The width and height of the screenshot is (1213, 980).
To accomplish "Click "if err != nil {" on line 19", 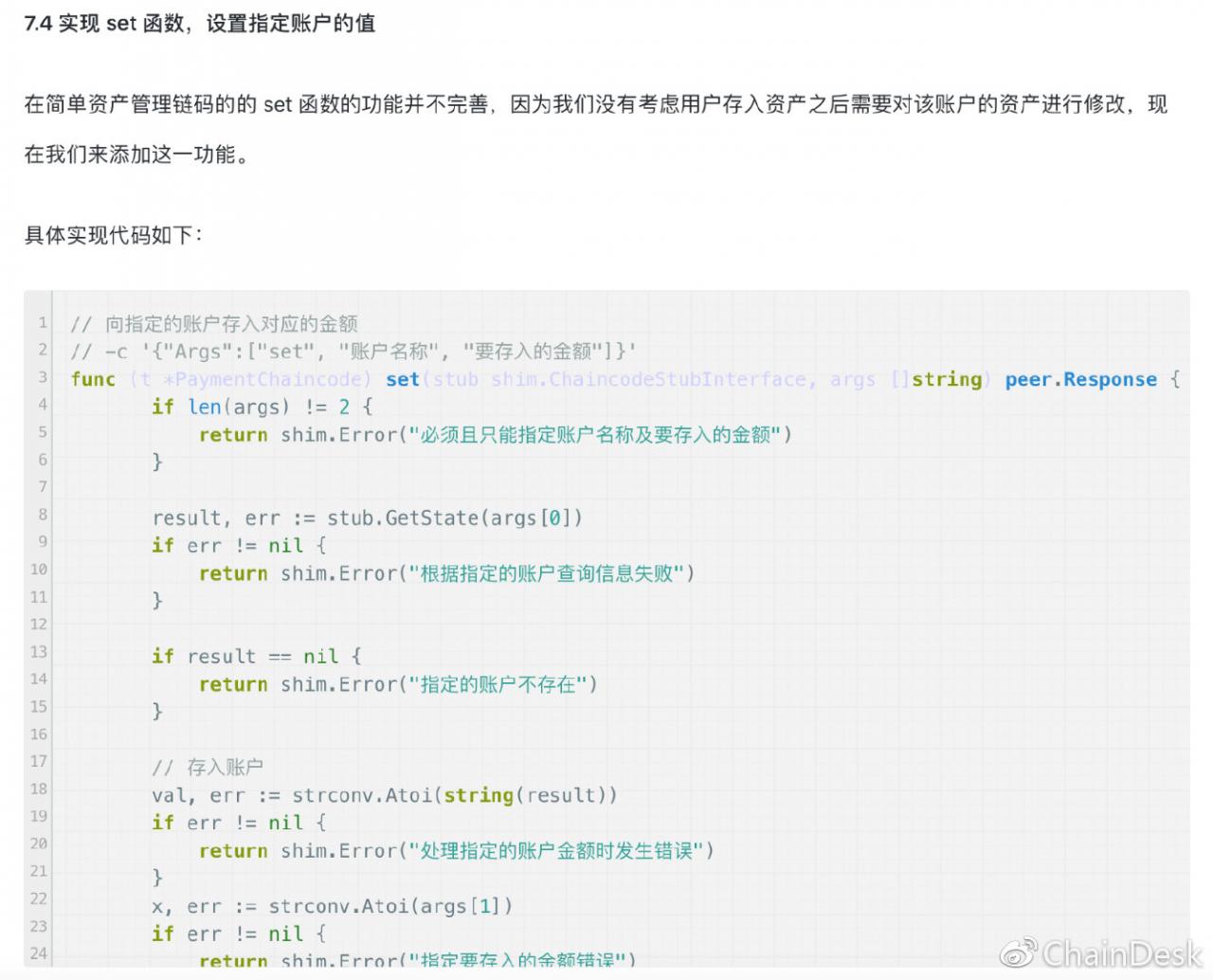I will 239,823.
